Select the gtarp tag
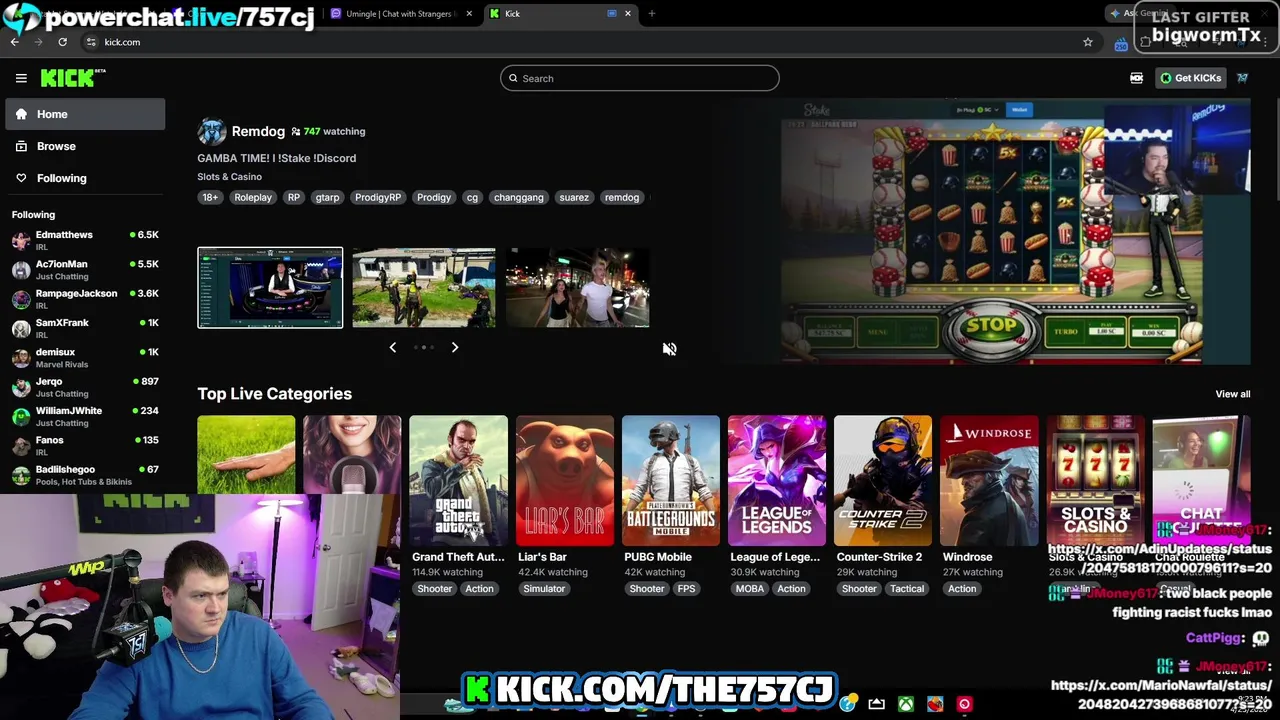Viewport: 1280px width, 720px height. pos(327,197)
